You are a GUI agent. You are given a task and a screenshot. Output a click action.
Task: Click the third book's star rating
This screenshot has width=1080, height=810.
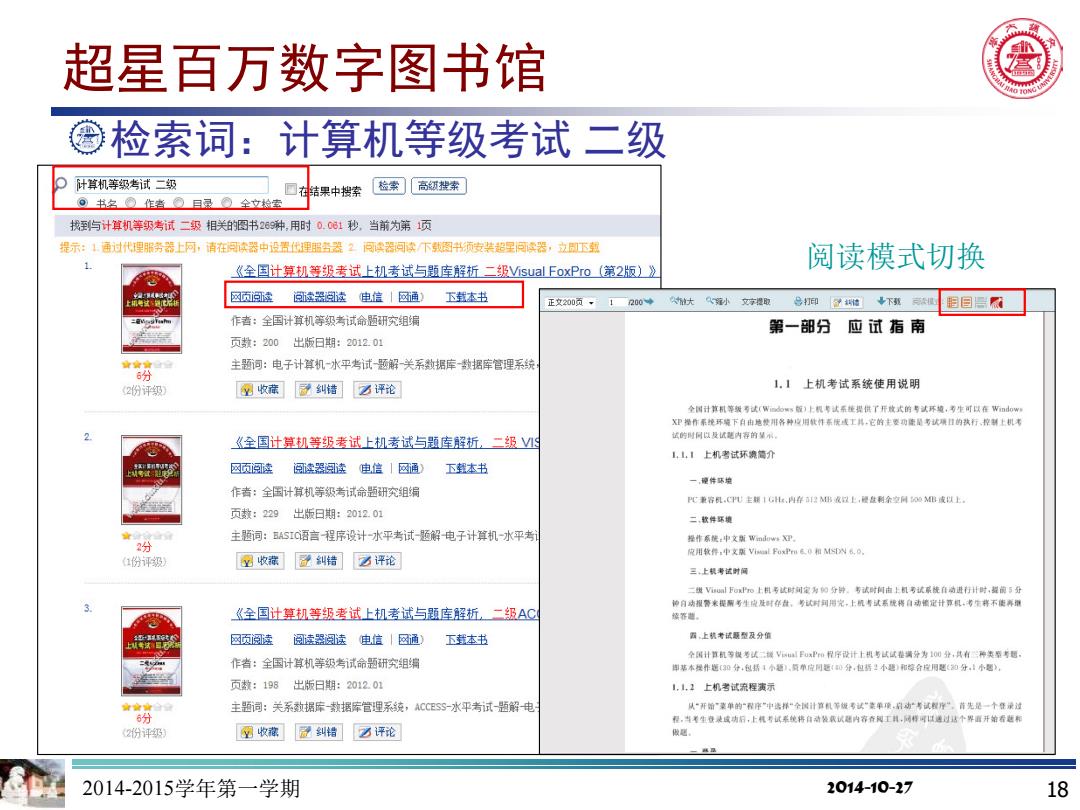(x=147, y=707)
